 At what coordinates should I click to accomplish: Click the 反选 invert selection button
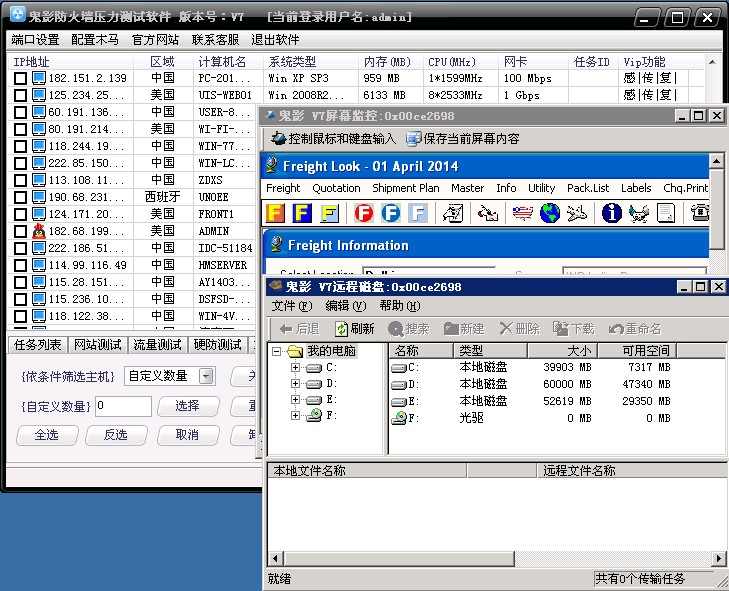pyautogui.click(x=107, y=435)
